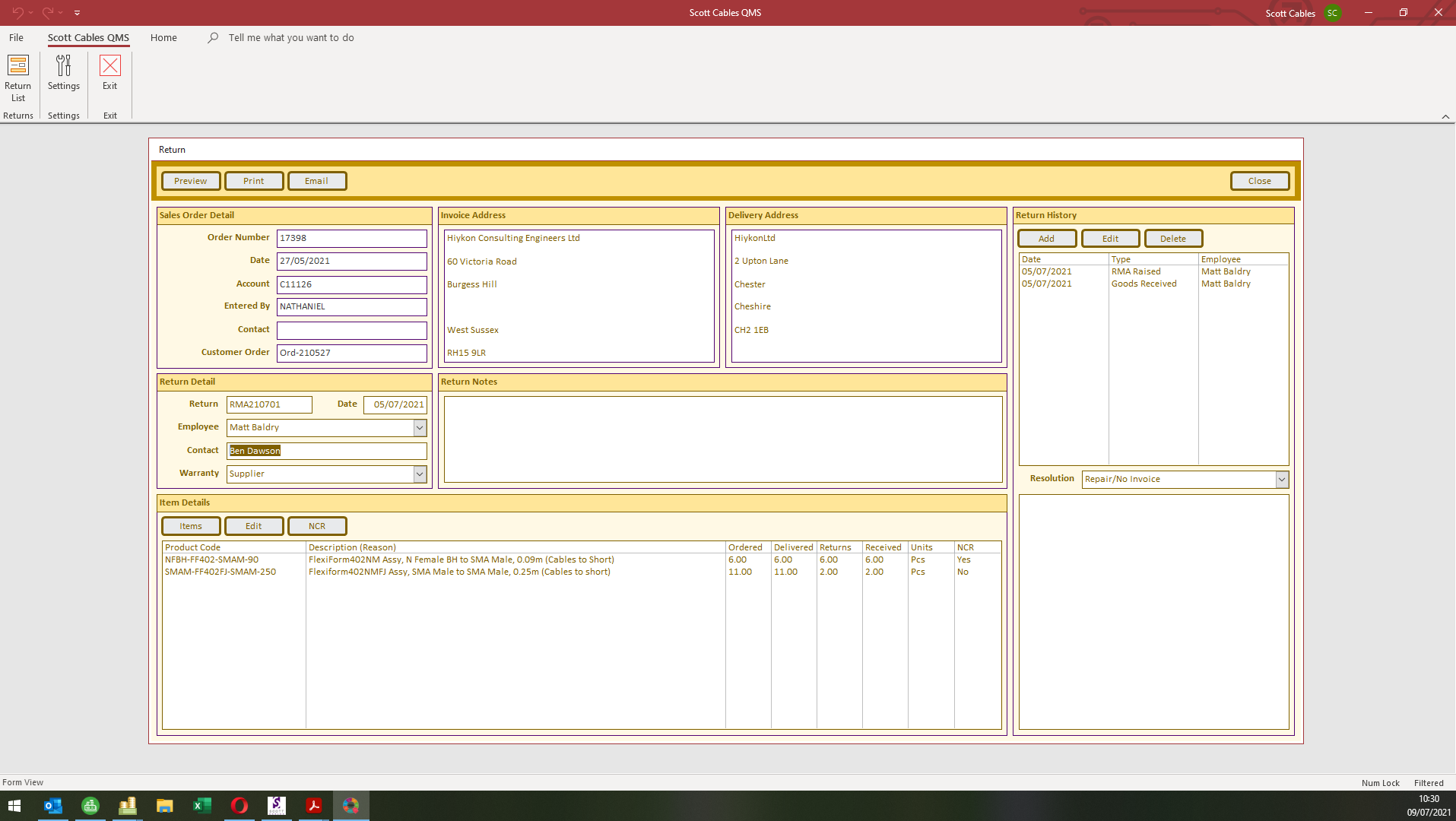This screenshot has width=1456, height=821.
Task: Click the Order Number field
Action: click(x=351, y=239)
